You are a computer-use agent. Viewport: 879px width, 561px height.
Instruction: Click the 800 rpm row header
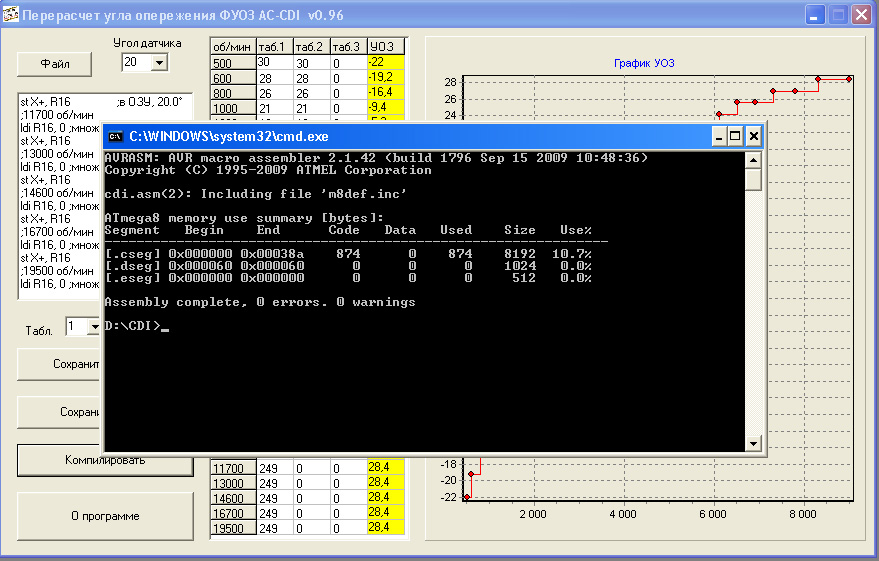pos(233,93)
